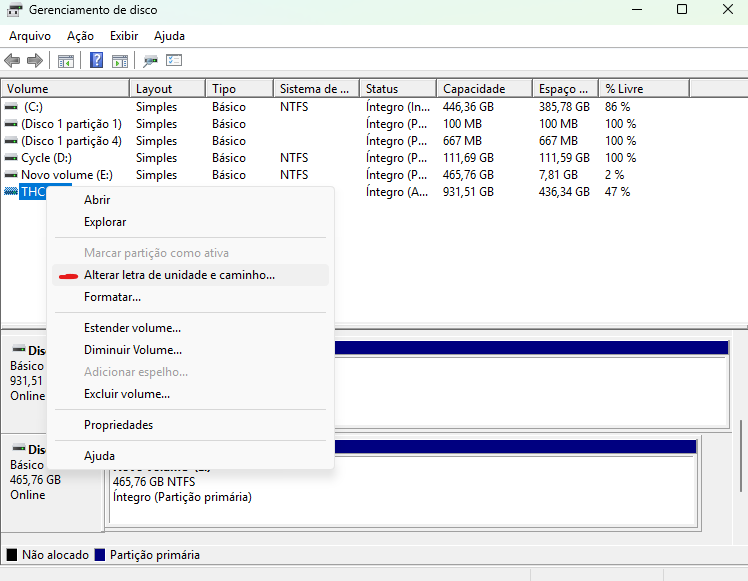Click the 931,51 disk label panel
748x581 pixels.
coord(26,381)
